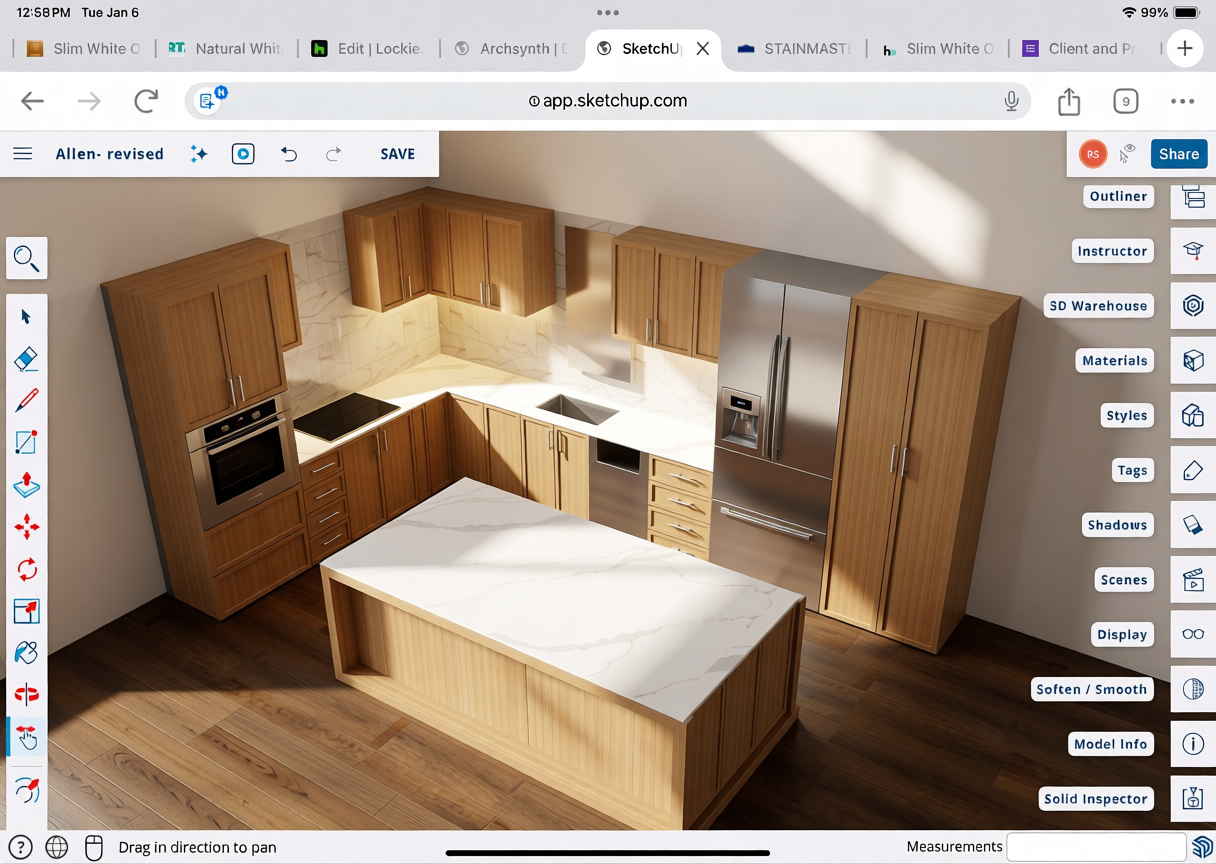Select the Paint Bucket tool

pyautogui.click(x=27, y=653)
